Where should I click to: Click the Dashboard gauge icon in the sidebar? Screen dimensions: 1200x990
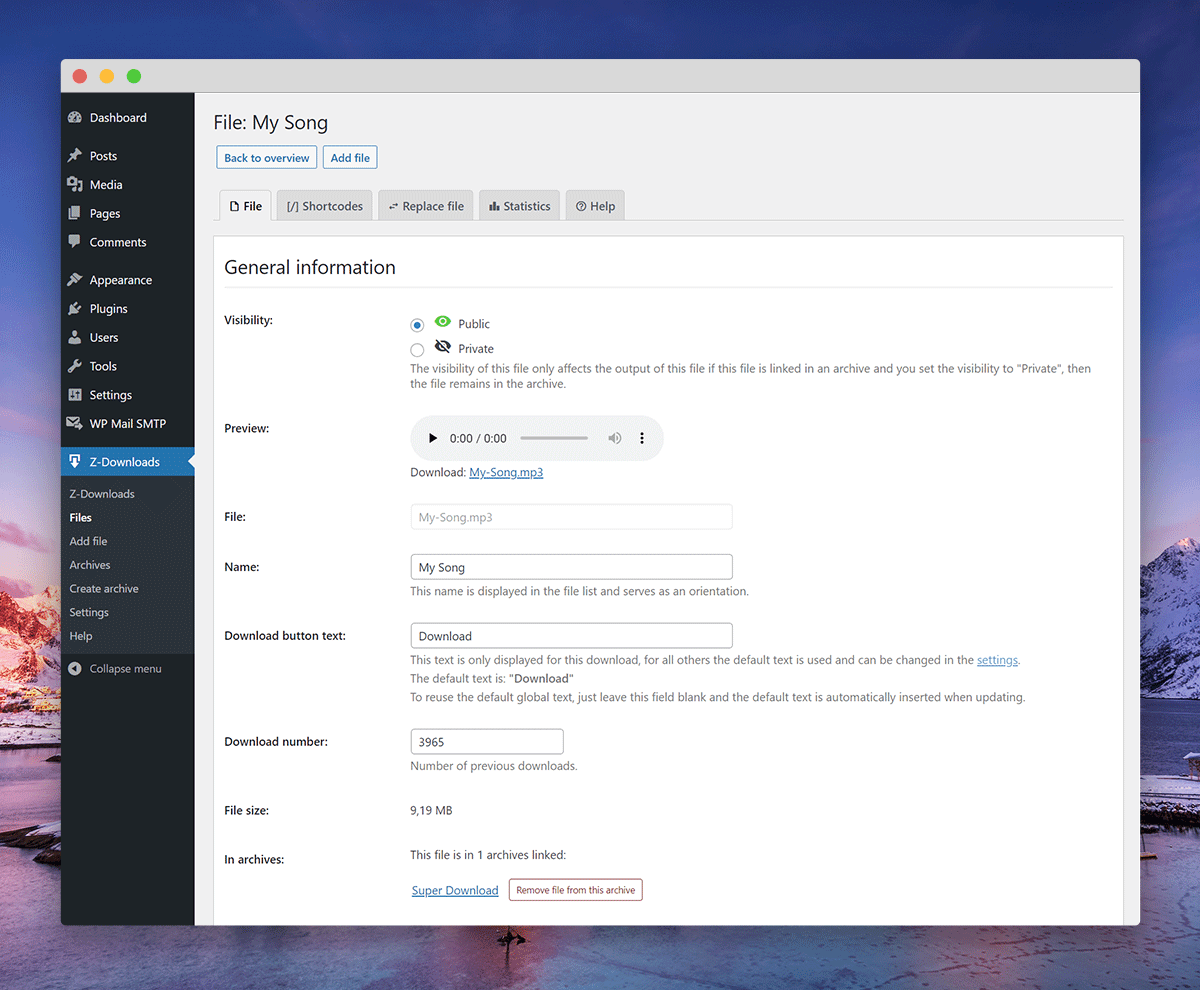[x=75, y=118]
